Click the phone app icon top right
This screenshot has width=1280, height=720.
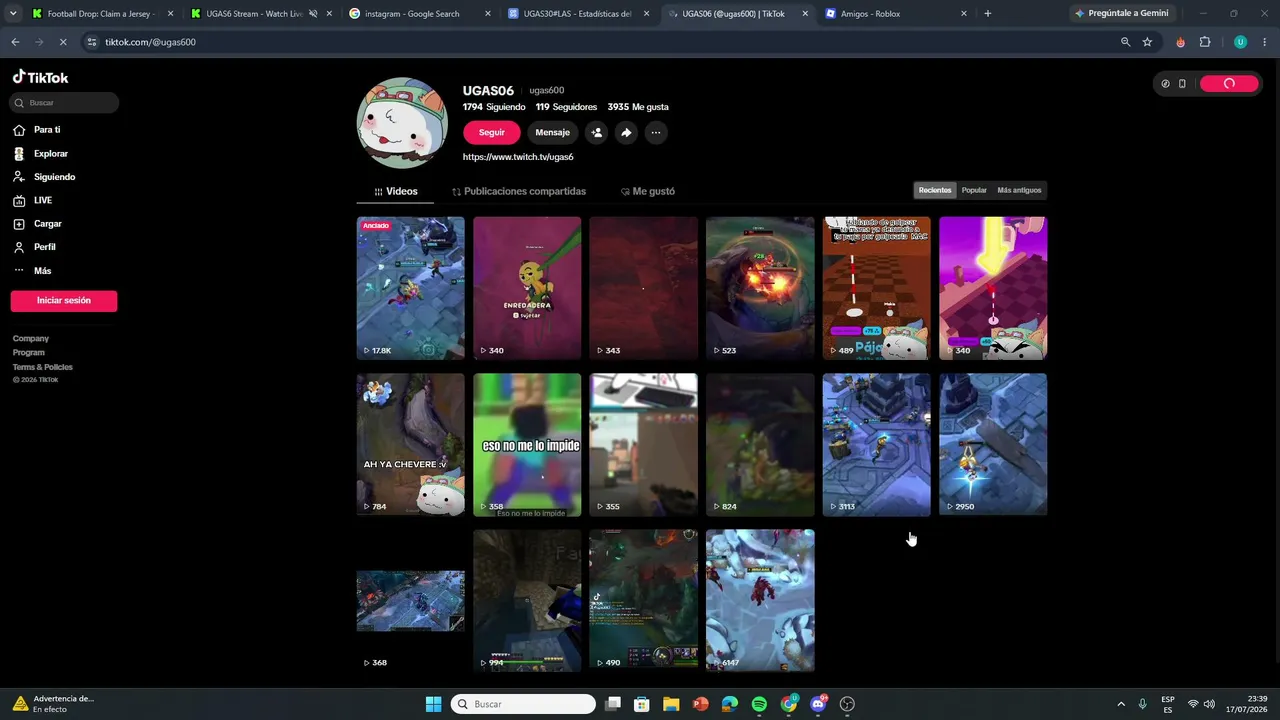point(1182,84)
